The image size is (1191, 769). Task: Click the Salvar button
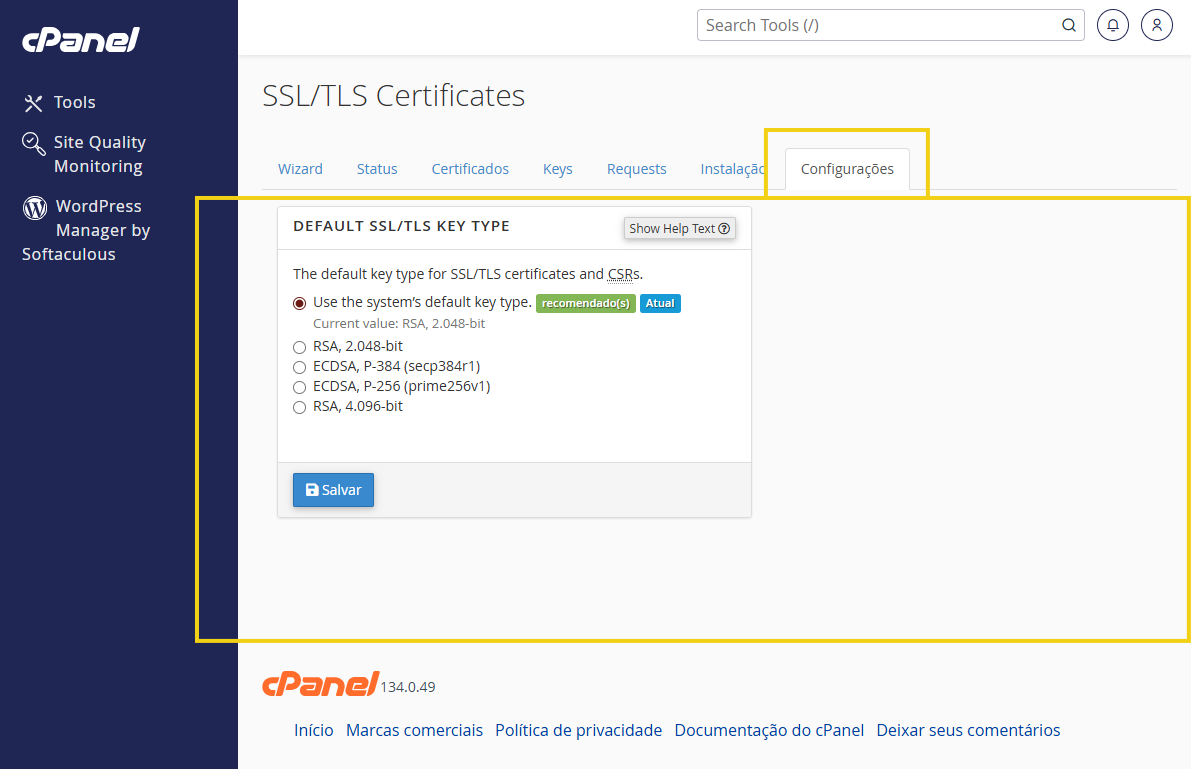coord(333,490)
